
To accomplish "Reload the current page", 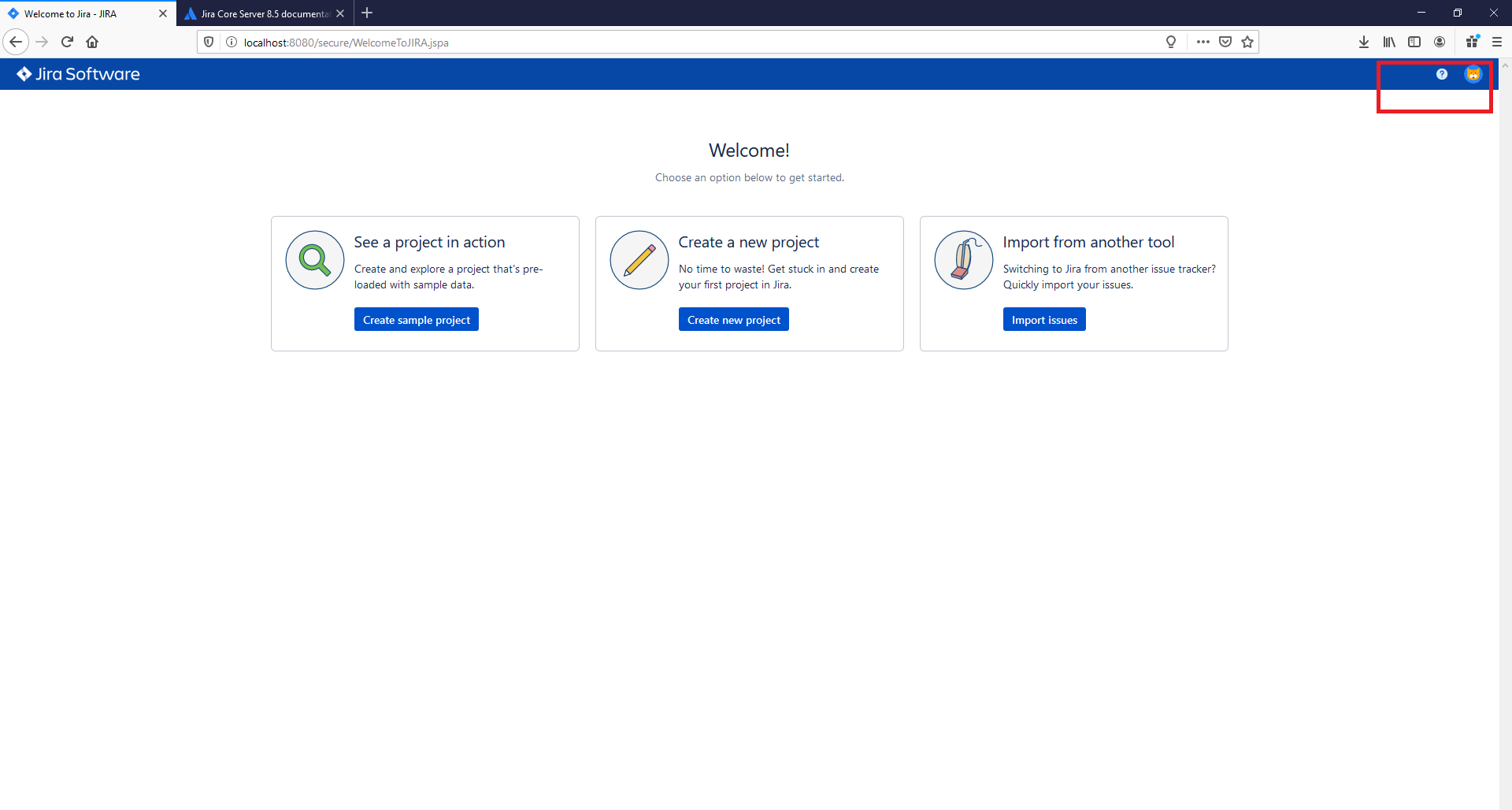I will [x=68, y=42].
